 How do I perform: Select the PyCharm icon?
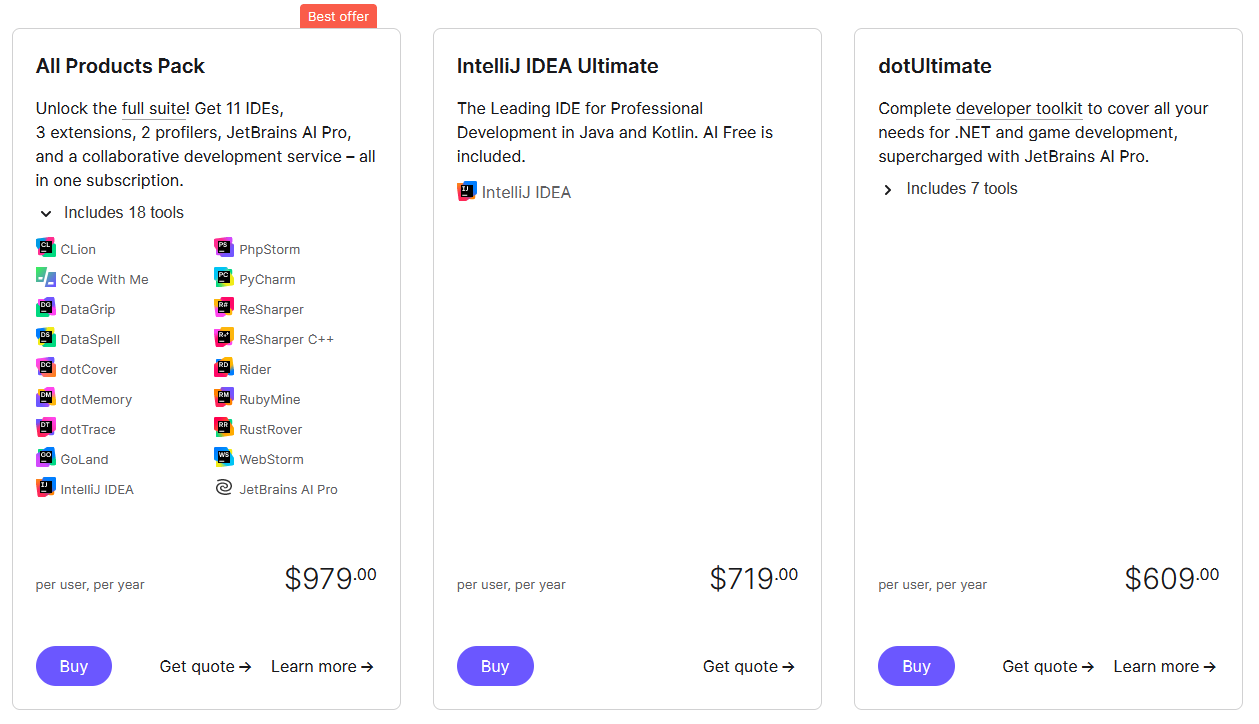click(224, 278)
